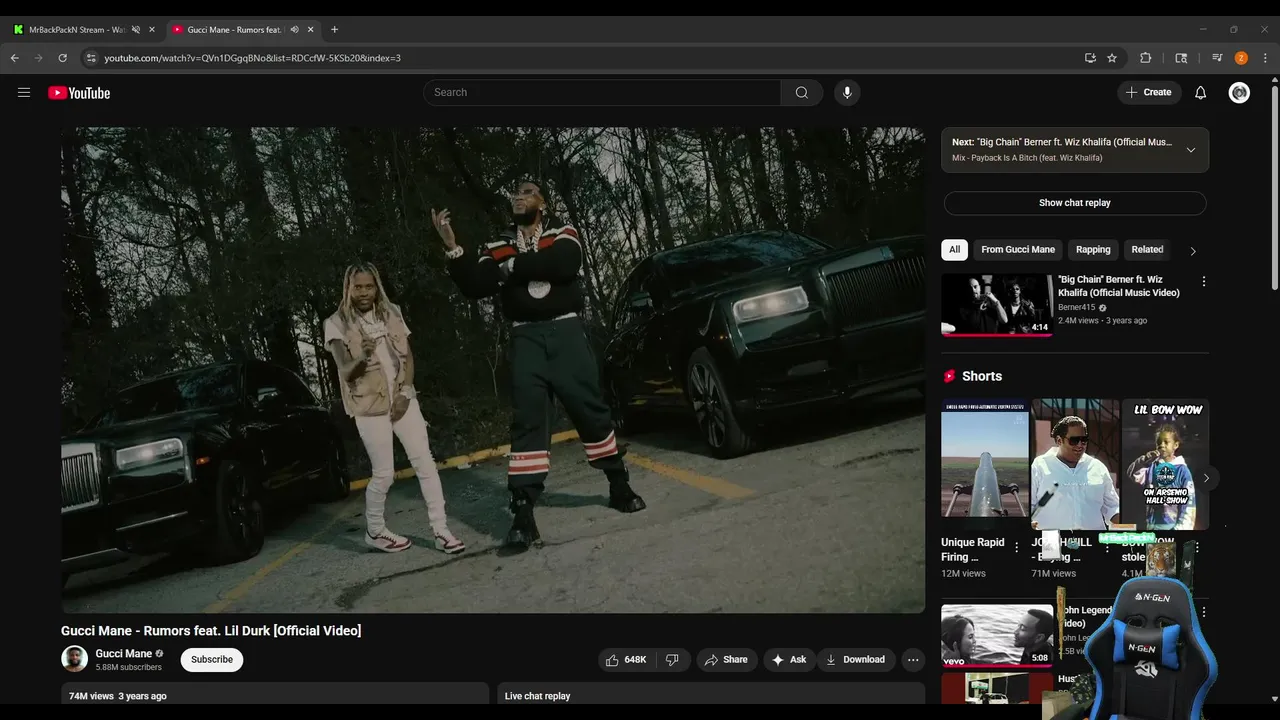
Task: Click Show chat replay
Action: coord(1075,203)
